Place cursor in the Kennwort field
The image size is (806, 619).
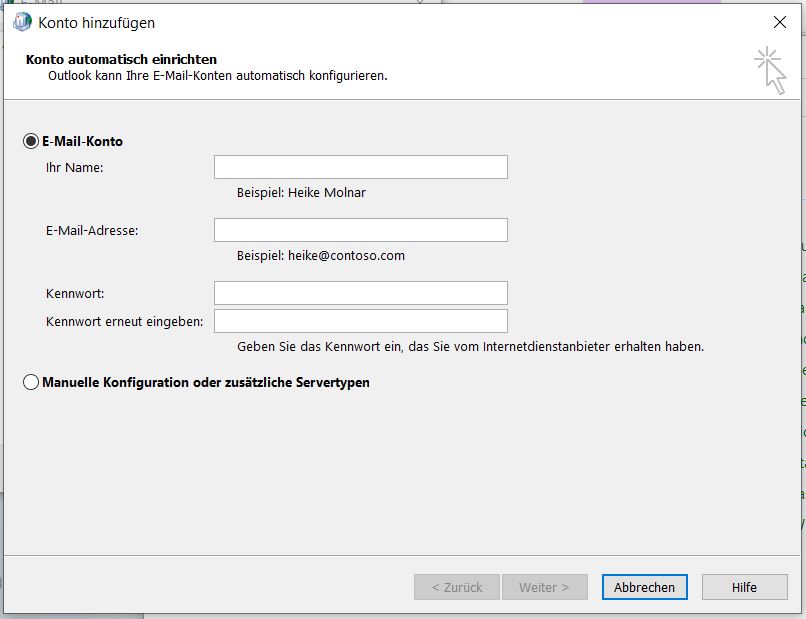point(360,293)
